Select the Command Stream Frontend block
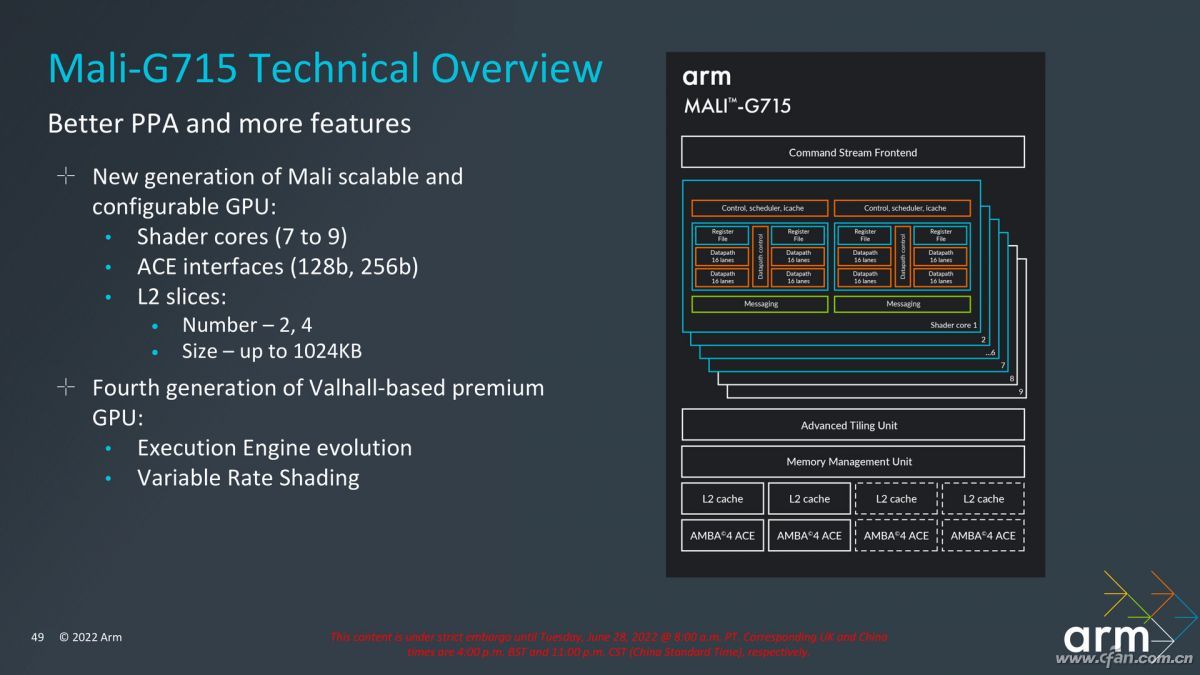Viewport: 1200px width, 675px height. coord(852,152)
